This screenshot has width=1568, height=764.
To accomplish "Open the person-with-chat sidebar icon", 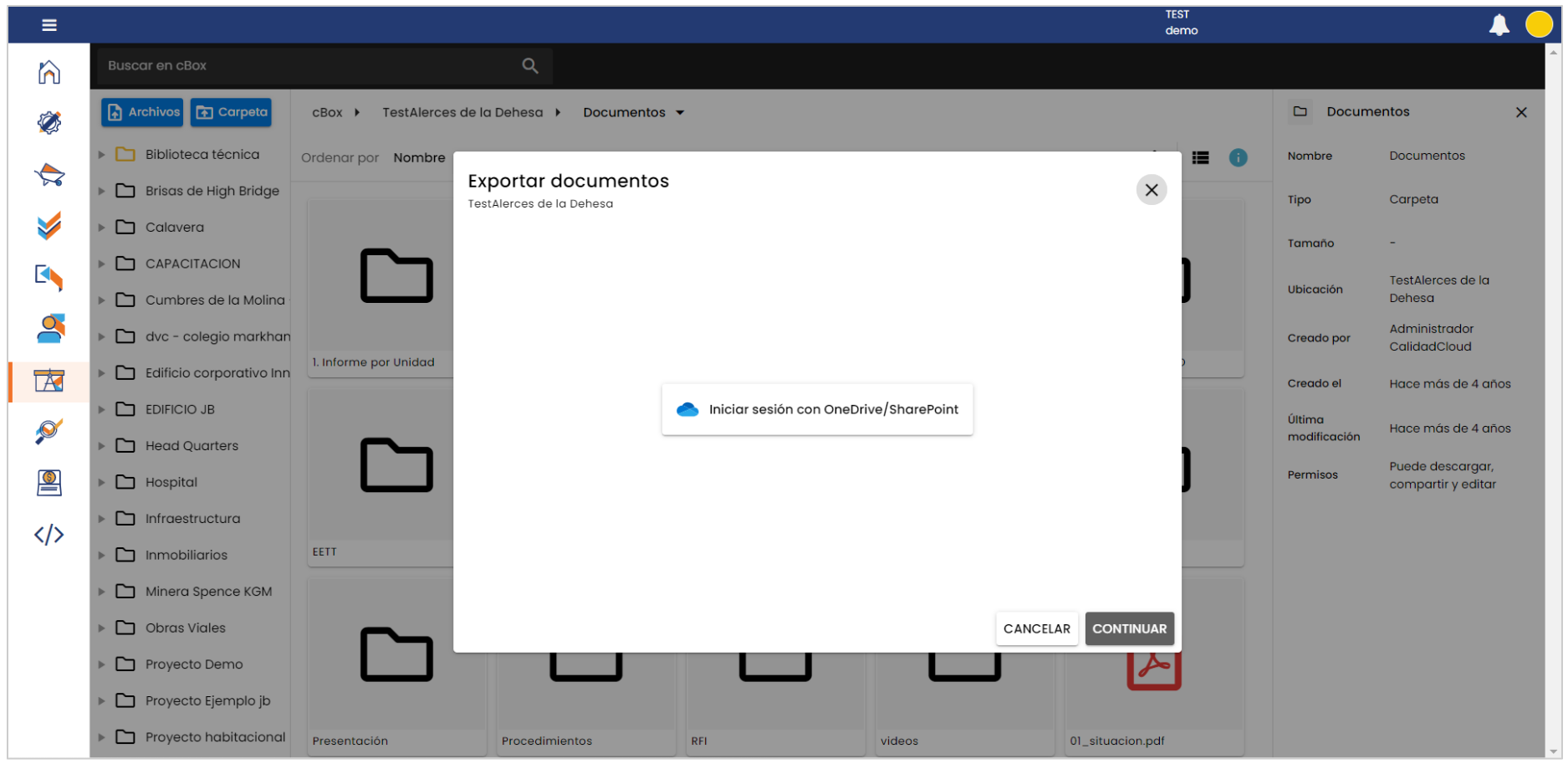I will pos(49,329).
